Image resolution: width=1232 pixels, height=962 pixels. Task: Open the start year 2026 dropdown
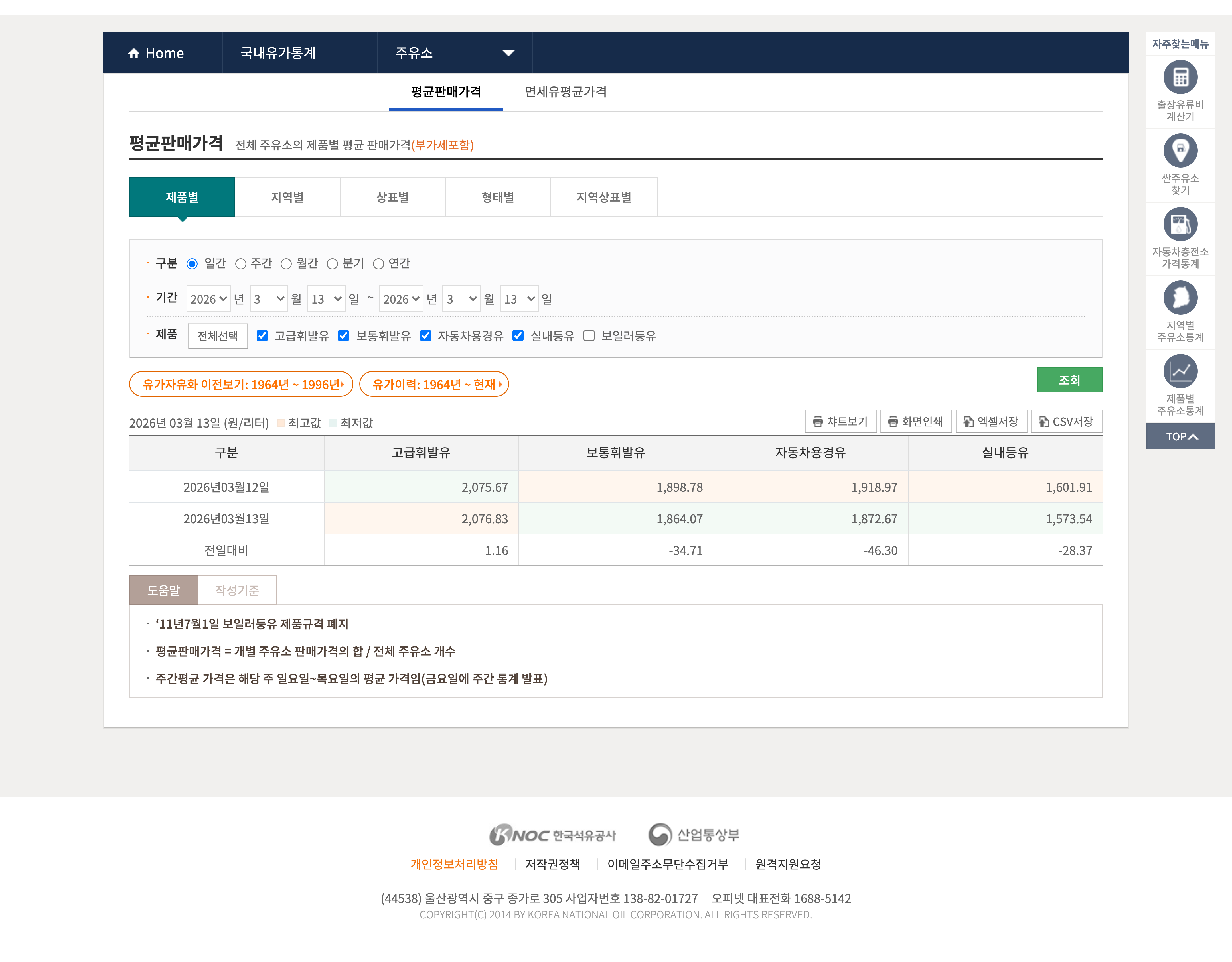coord(208,299)
